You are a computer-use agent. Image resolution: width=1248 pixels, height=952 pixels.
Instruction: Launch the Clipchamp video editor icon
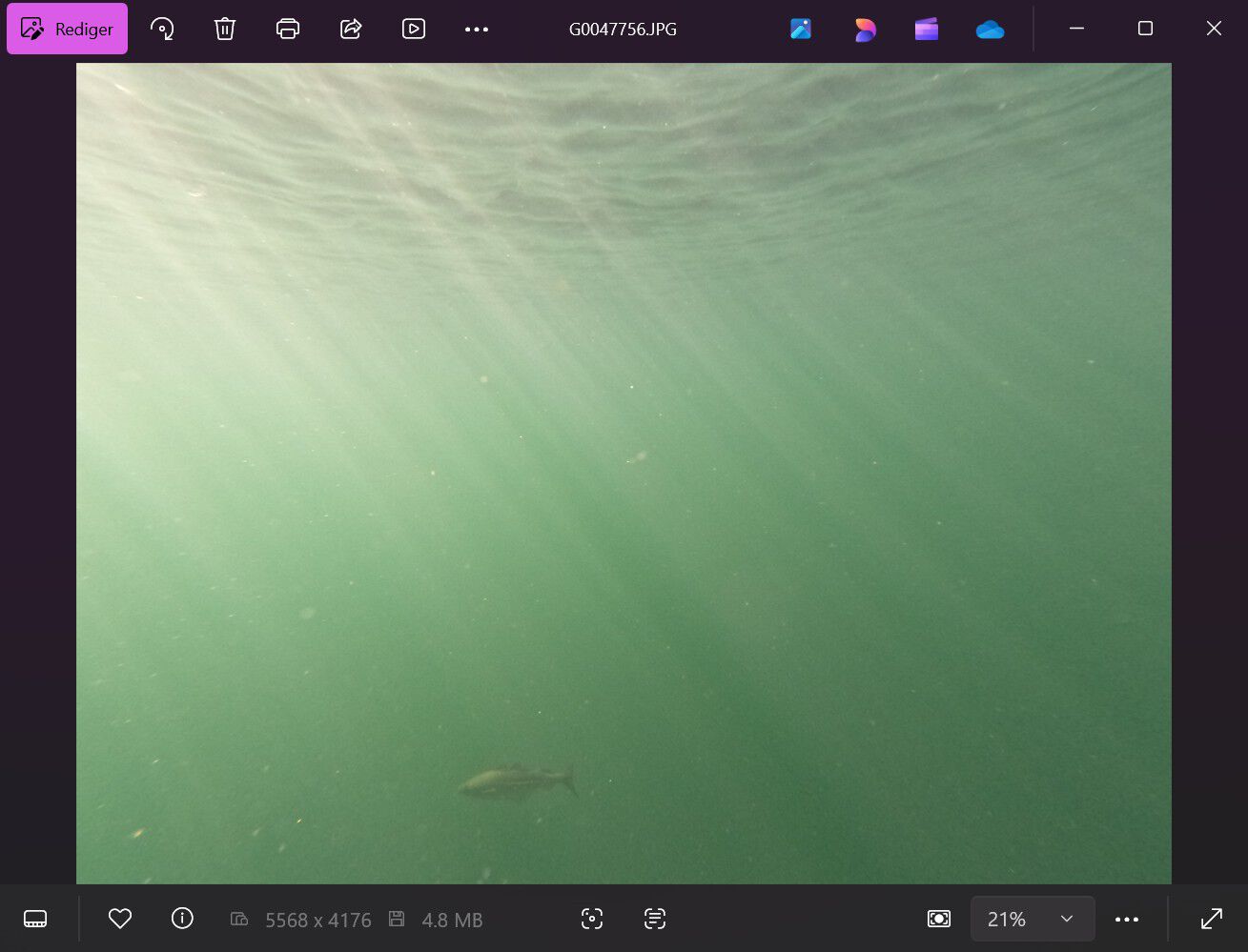927,30
